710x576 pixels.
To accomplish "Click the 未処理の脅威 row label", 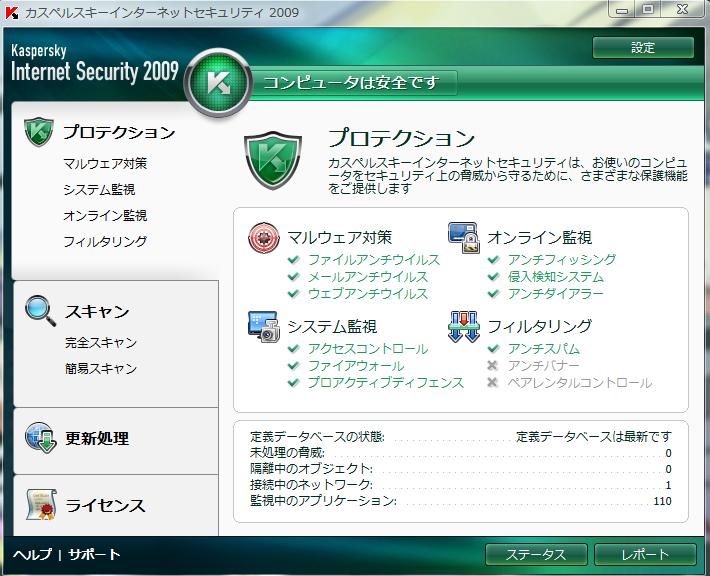I will [x=287, y=452].
